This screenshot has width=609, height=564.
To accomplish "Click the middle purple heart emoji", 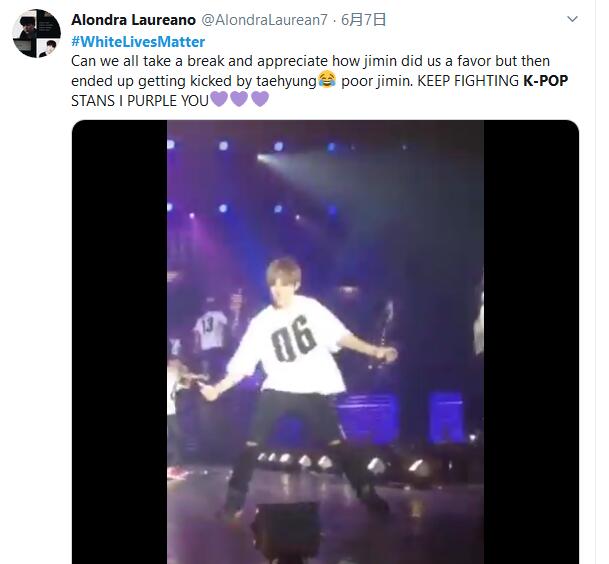I will [239, 99].
